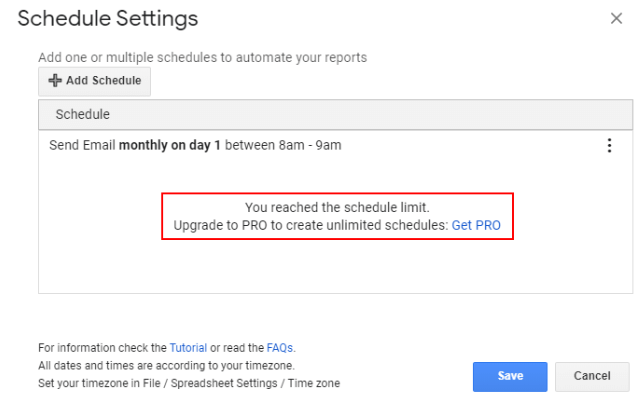Open the Get PRO upgrade link
Viewport: 640px width, 401px height.
475,225
